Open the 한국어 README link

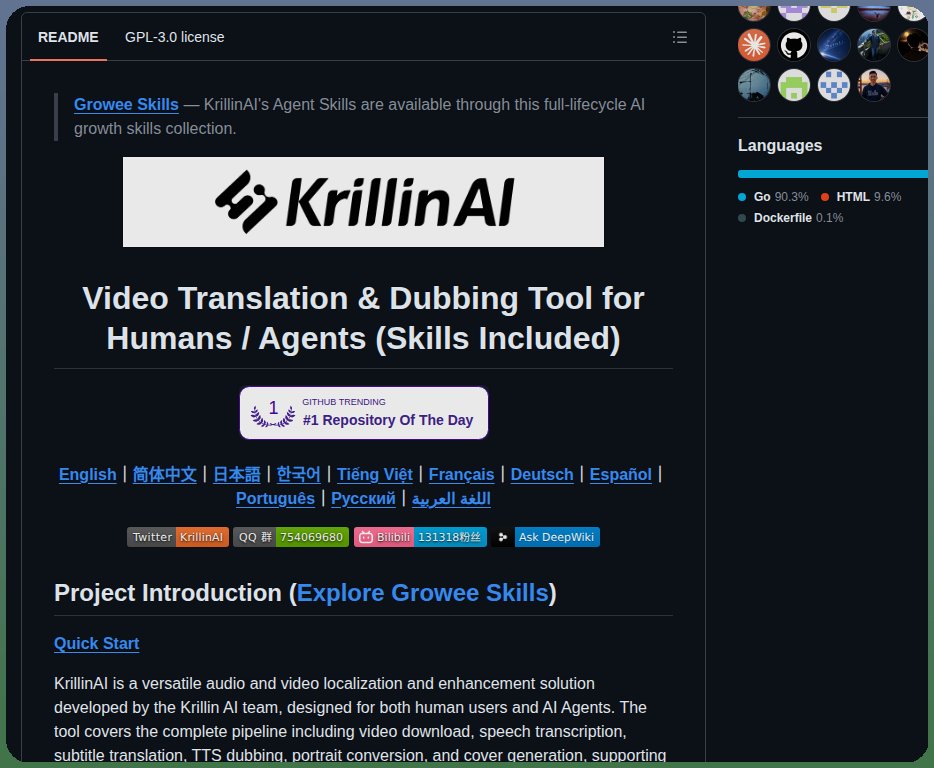pos(298,474)
